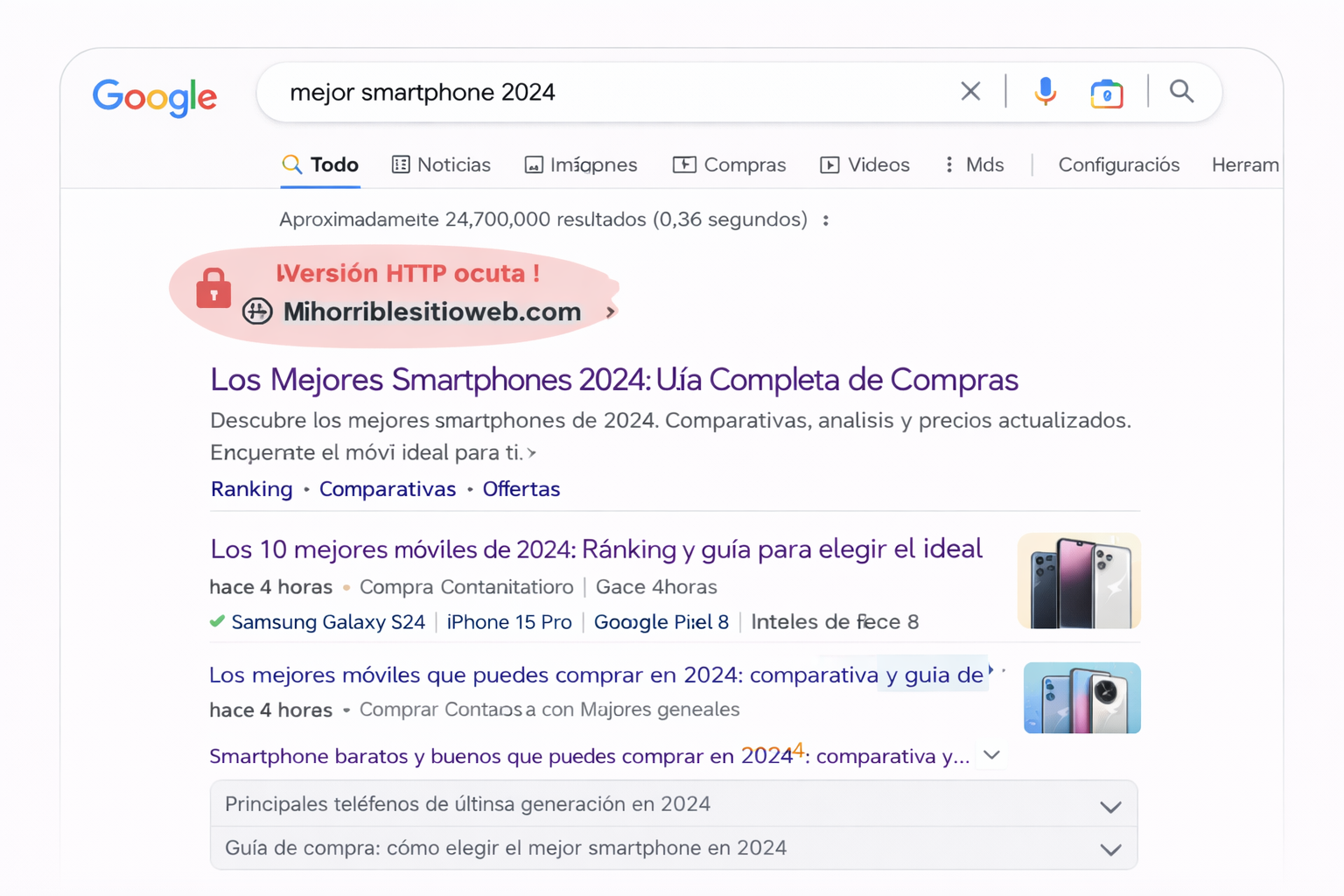Clear the search query with the X icon
1344x896 pixels.
point(970,91)
